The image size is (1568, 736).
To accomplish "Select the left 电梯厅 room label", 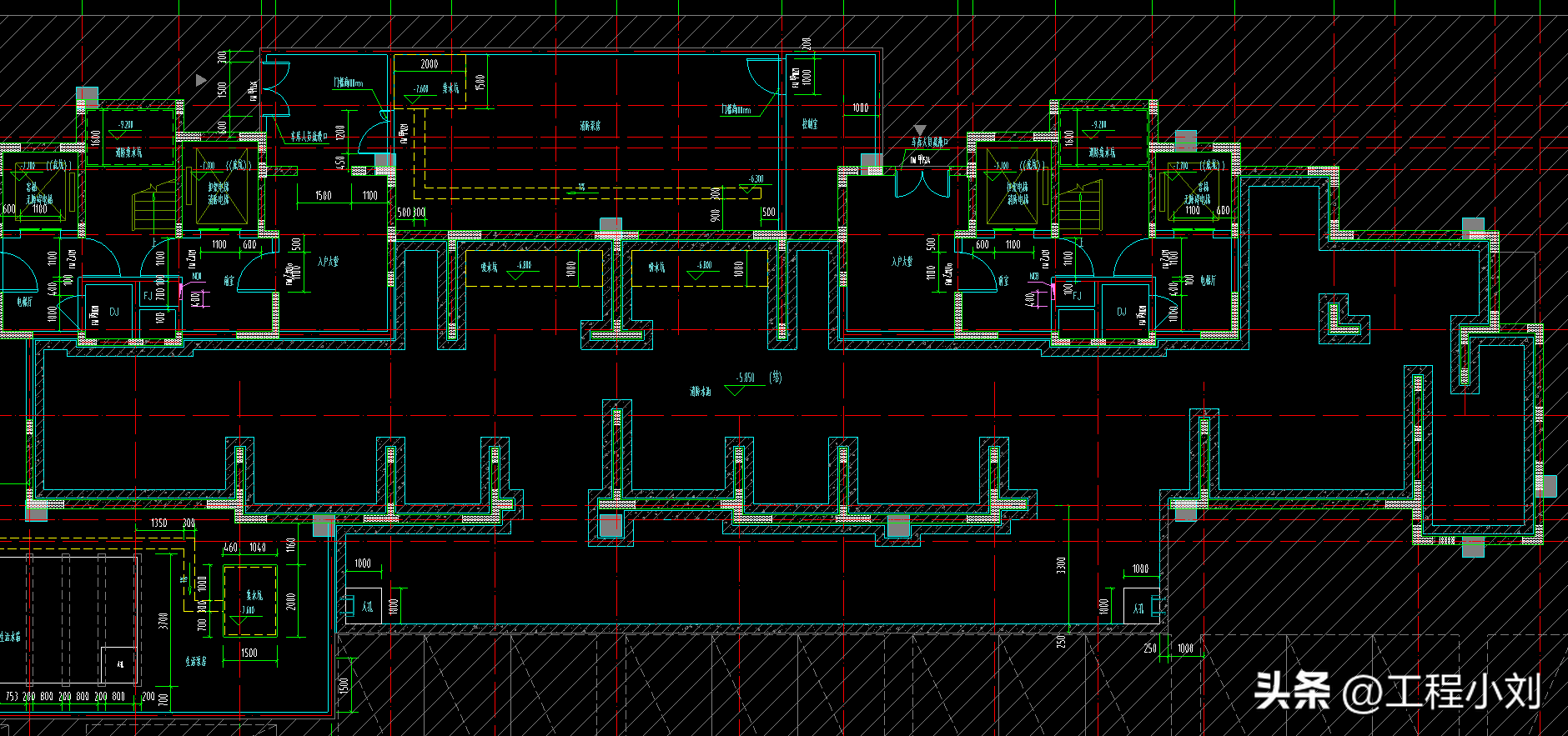I will point(24,302).
